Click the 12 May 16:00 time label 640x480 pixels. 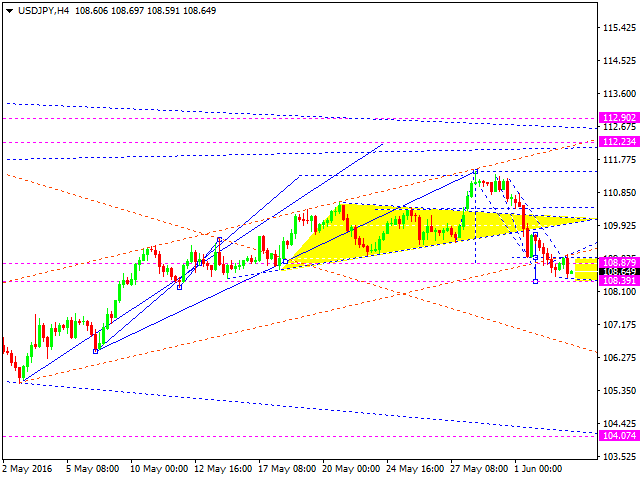[x=223, y=469]
